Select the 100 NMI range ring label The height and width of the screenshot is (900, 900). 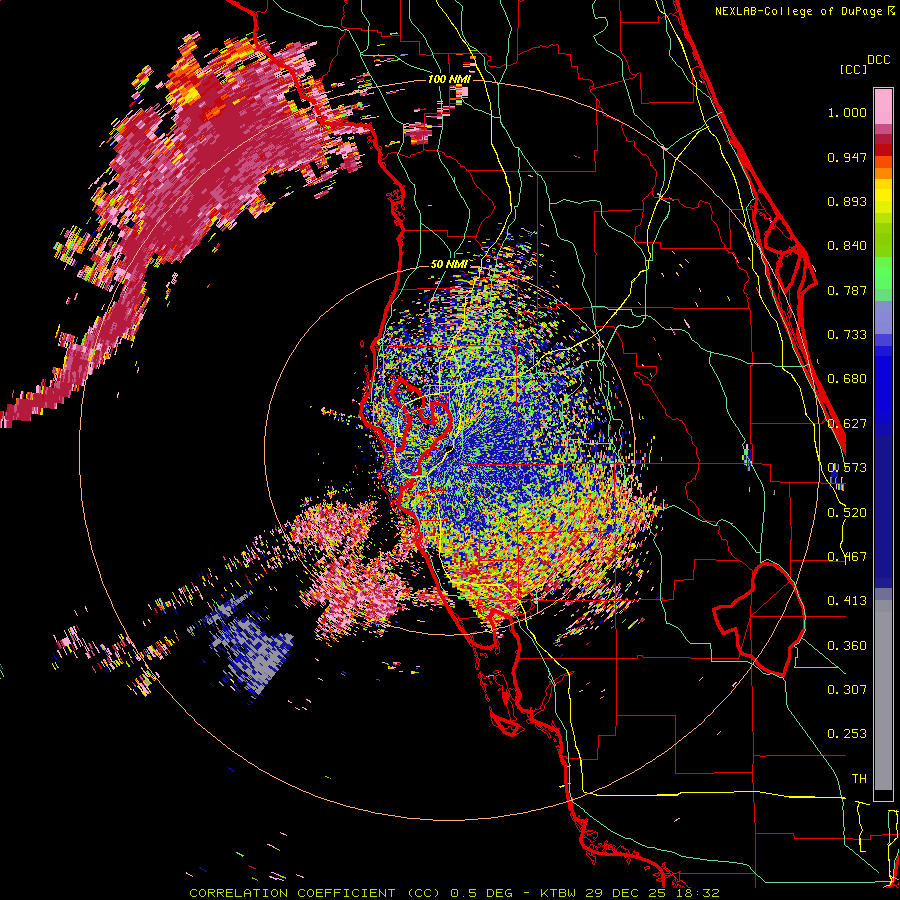pos(449,79)
